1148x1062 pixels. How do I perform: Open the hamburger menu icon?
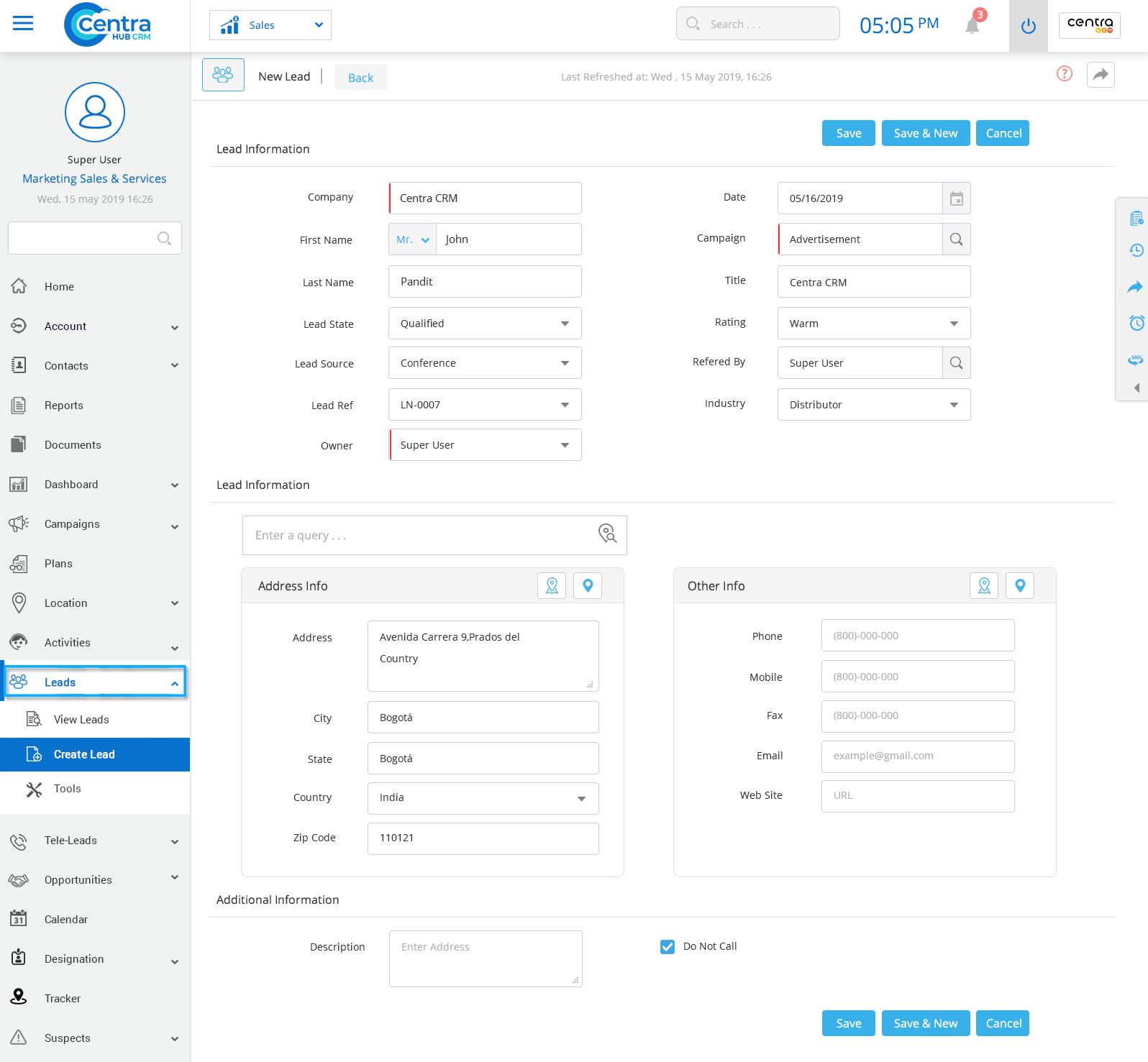[23, 24]
